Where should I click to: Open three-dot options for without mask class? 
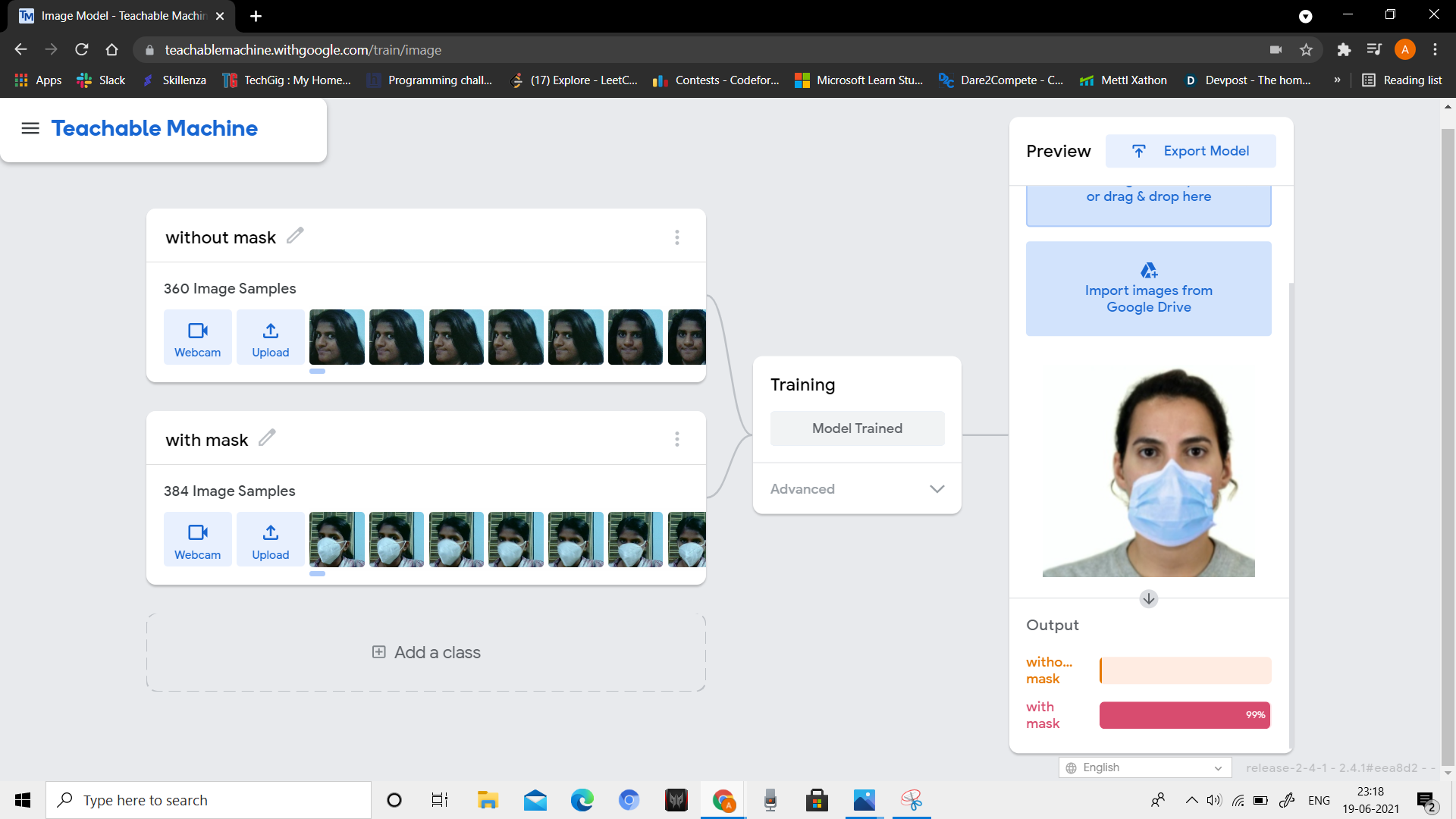point(676,237)
